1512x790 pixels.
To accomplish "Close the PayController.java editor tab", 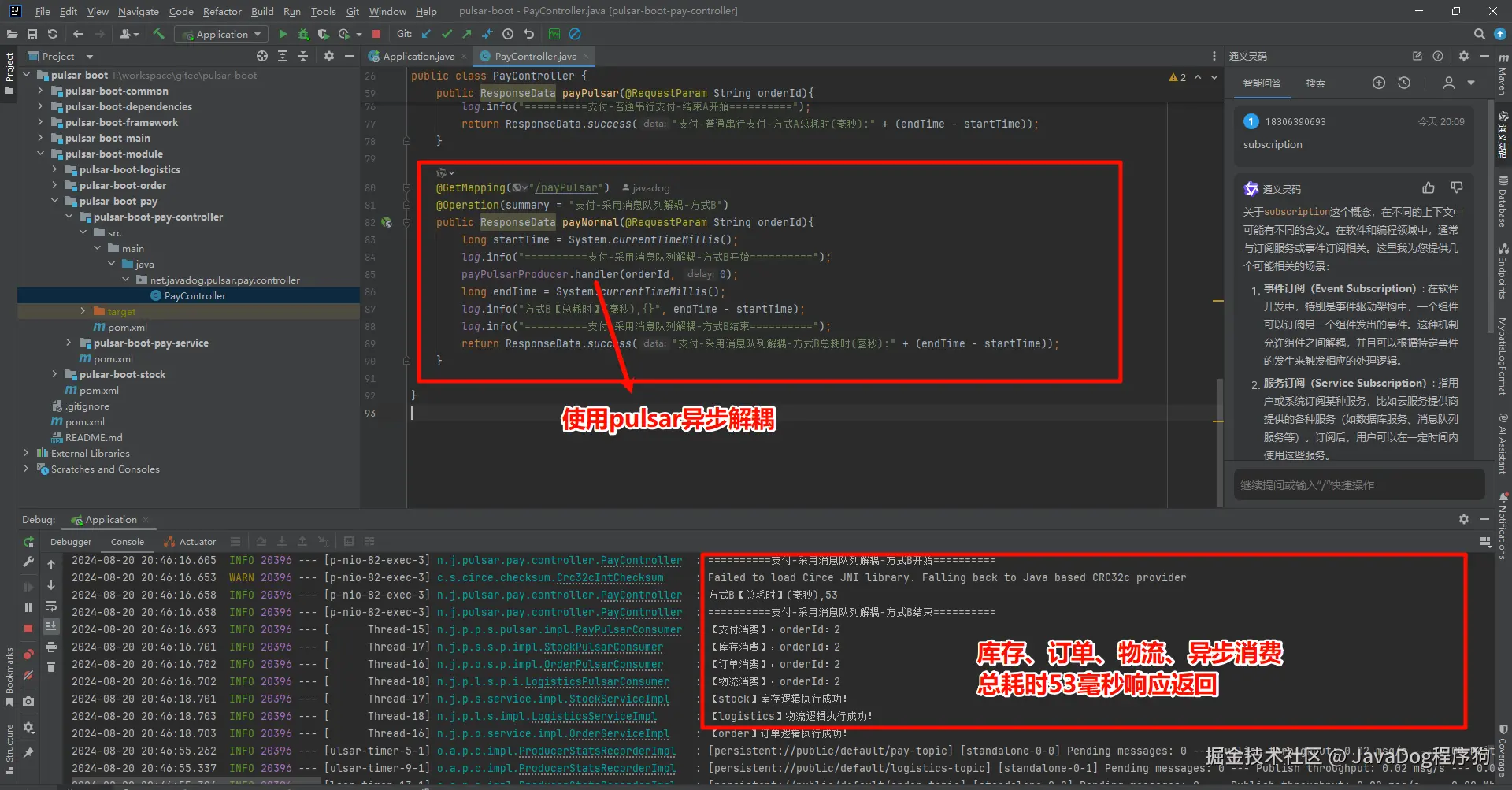I will 586,56.
